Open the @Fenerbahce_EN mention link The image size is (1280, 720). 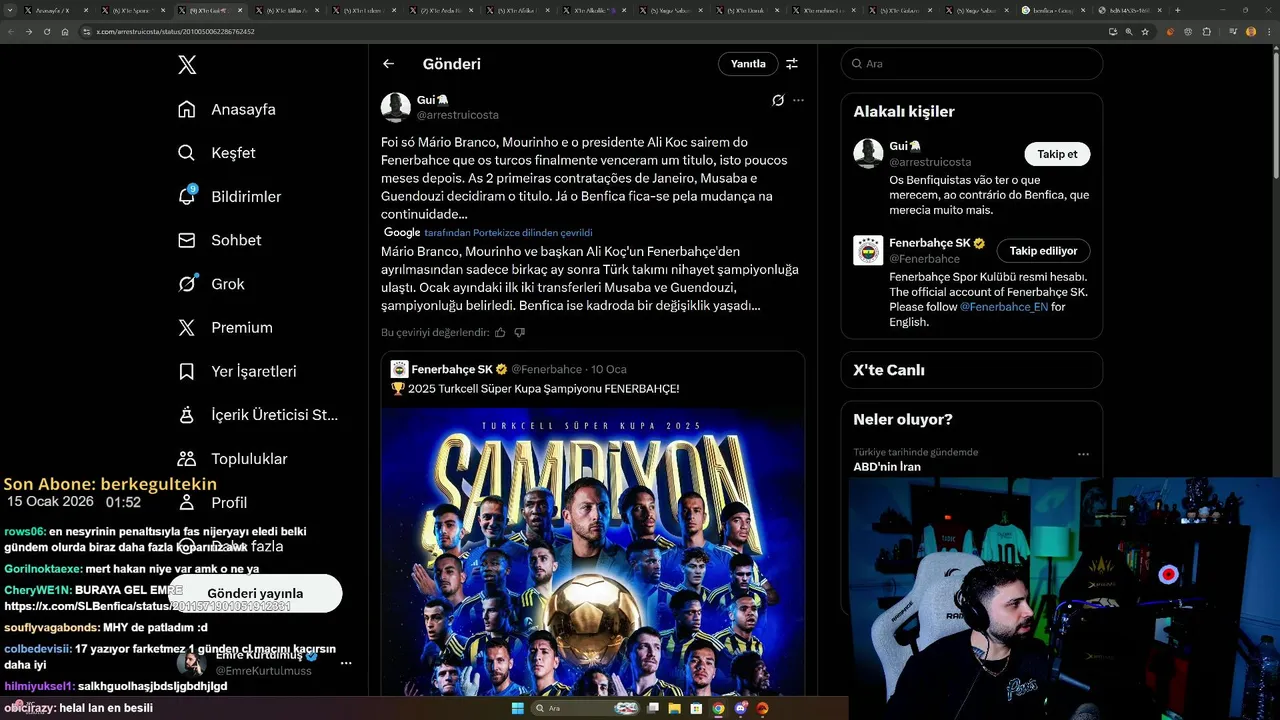point(1004,307)
